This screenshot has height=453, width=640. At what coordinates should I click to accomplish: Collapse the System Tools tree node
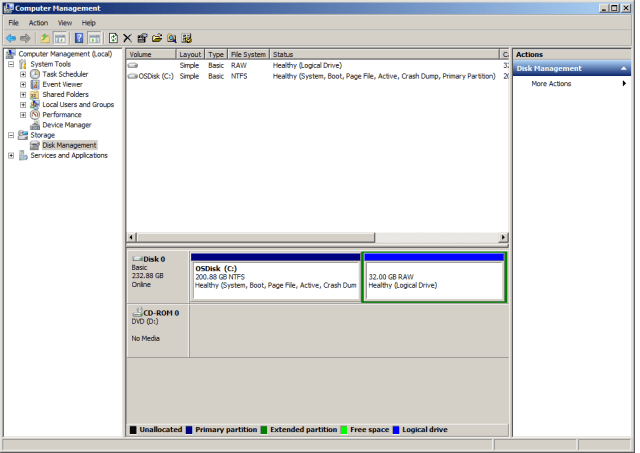pyautogui.click(x=11, y=64)
